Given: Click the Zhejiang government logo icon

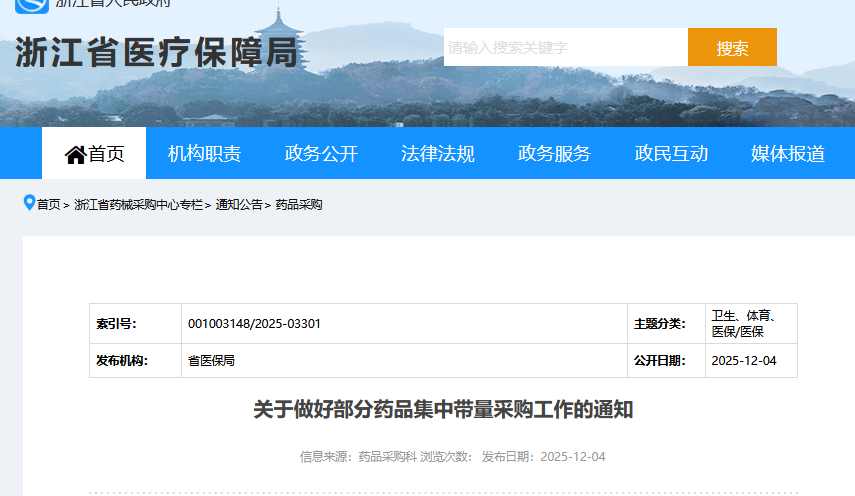Looking at the screenshot, I should (x=31, y=4).
